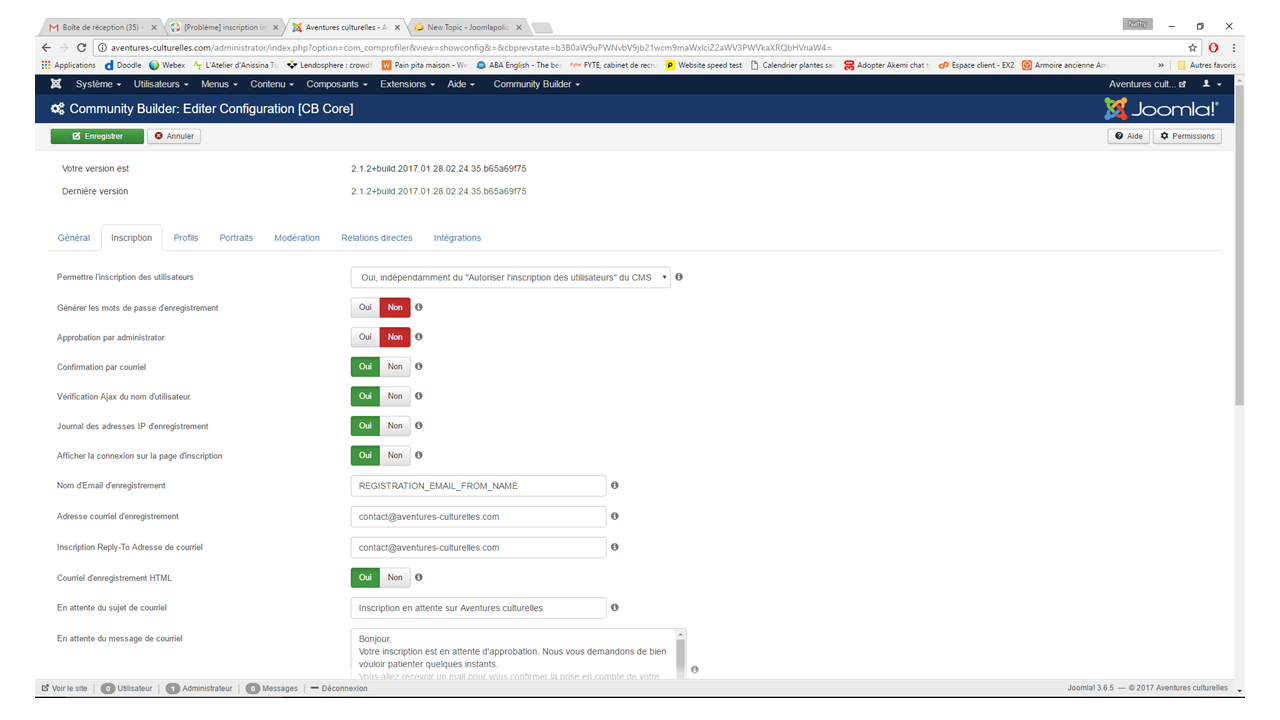The height and width of the screenshot is (720, 1280).
Task: Click the En attente du message textarea
Action: (518, 655)
